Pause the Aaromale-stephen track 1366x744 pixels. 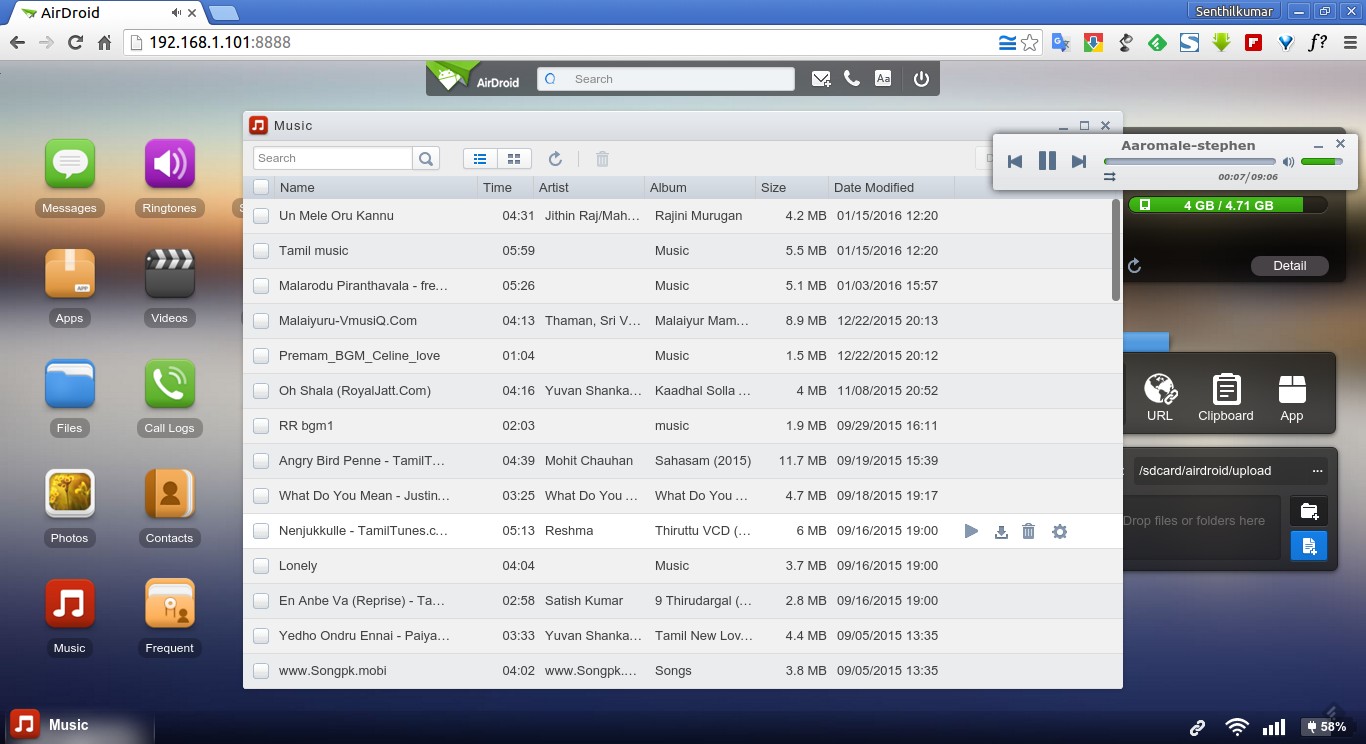coord(1047,161)
